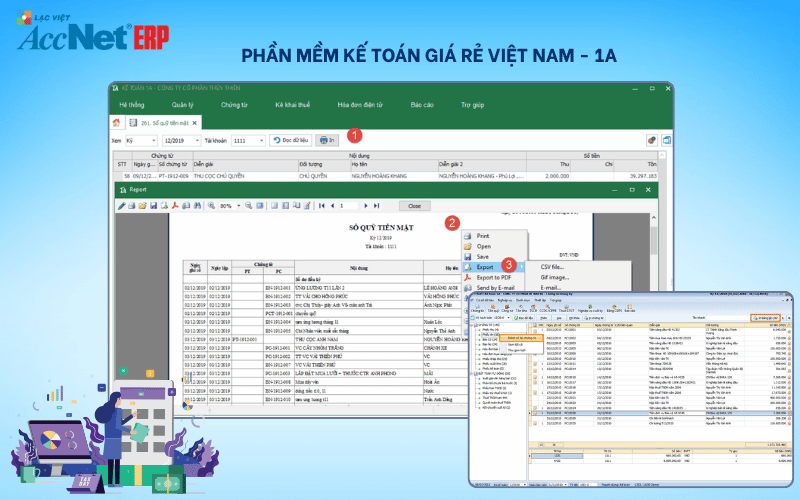
Task: Click the window layout icon at toolbar far right
Action: [666, 140]
